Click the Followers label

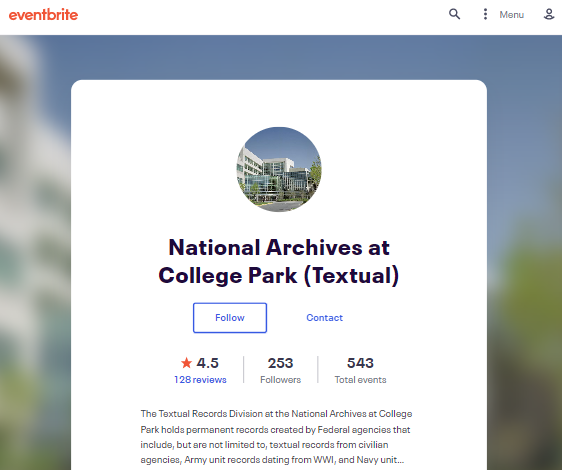[280, 380]
